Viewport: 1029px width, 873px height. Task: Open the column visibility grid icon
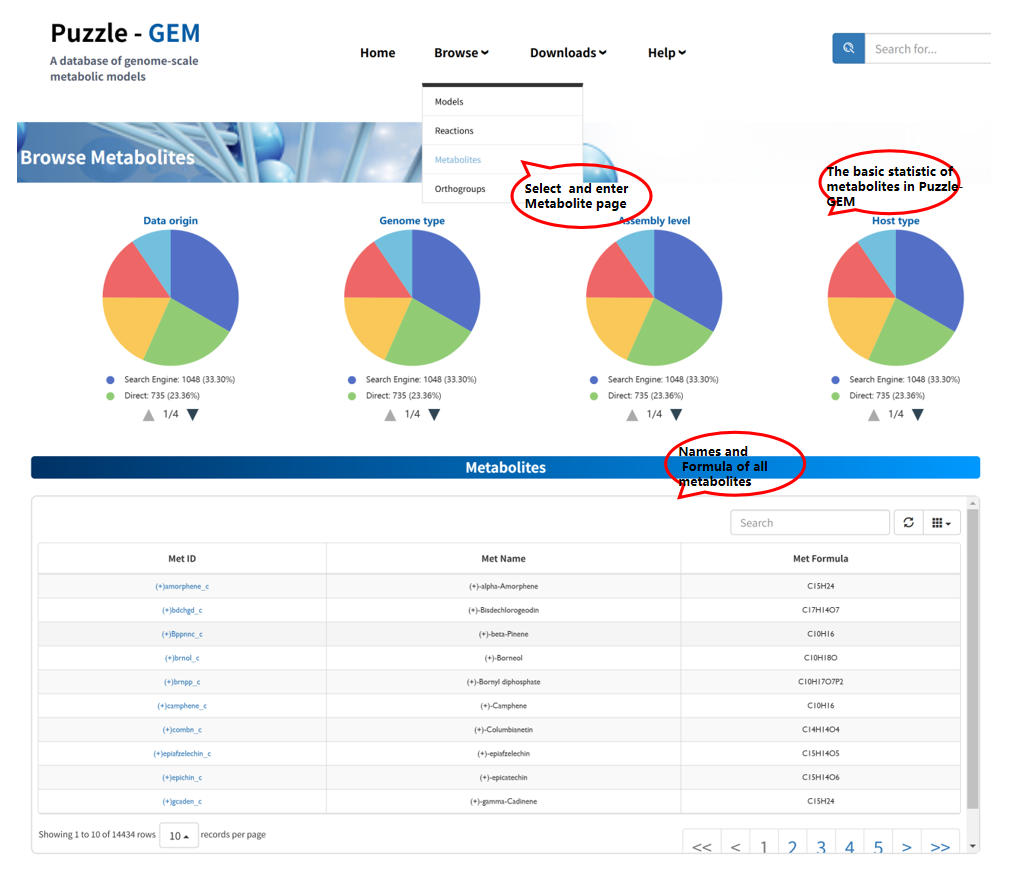pos(940,522)
